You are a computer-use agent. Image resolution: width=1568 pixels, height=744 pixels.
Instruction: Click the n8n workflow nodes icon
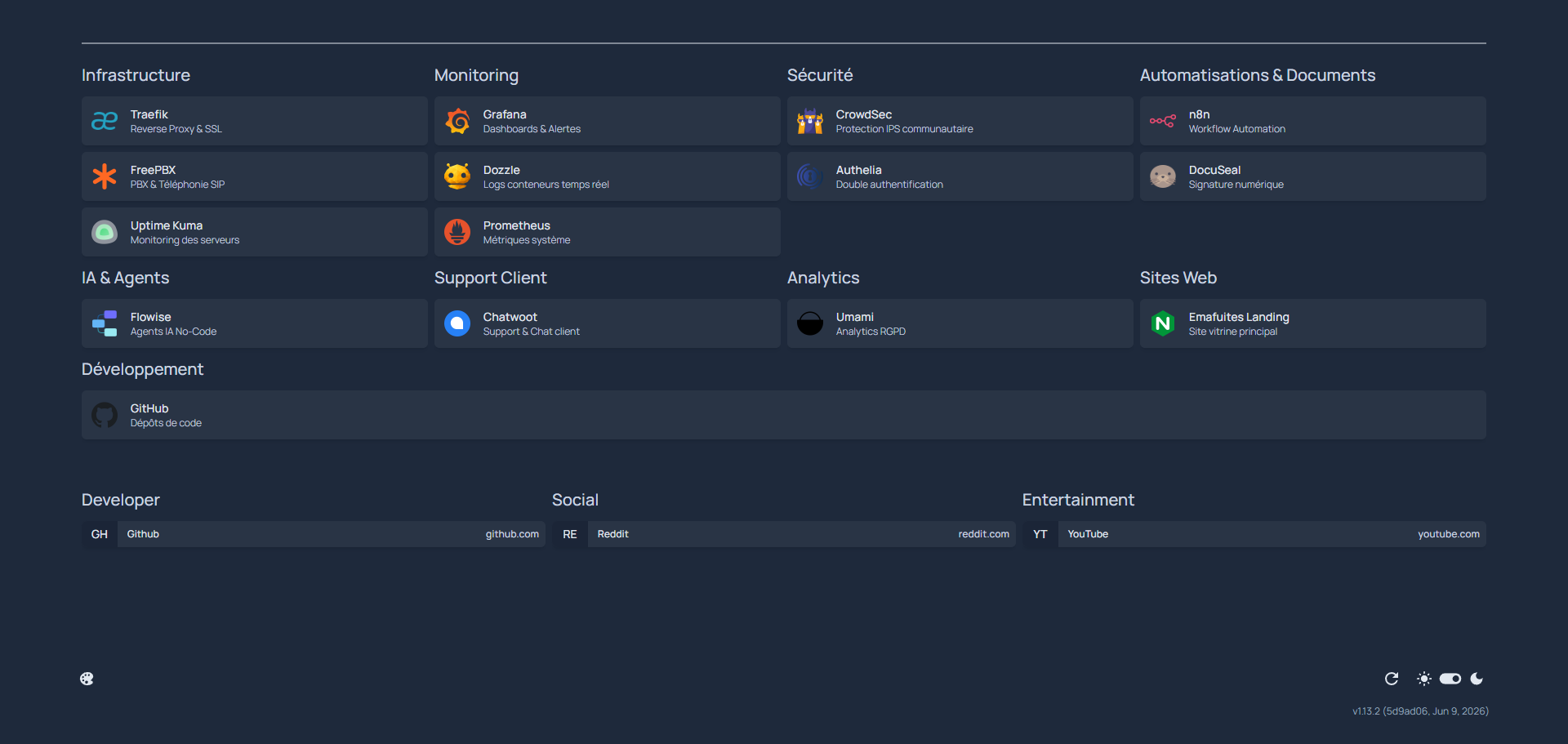1163,121
